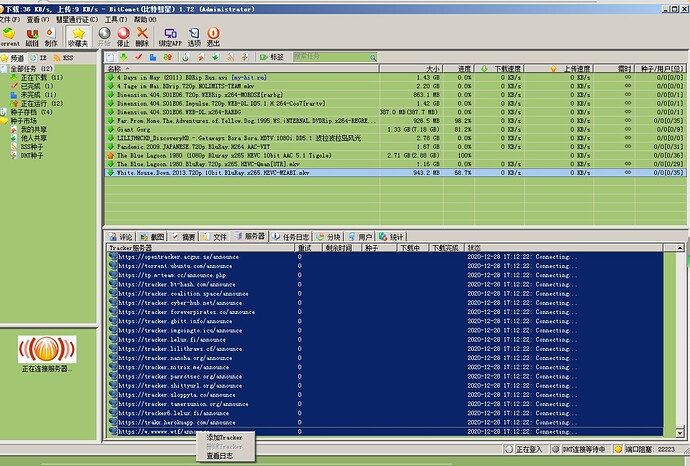Click the 制作 make-torrent toolbar icon
Viewport: 690px width, 466px height.
click(51, 37)
